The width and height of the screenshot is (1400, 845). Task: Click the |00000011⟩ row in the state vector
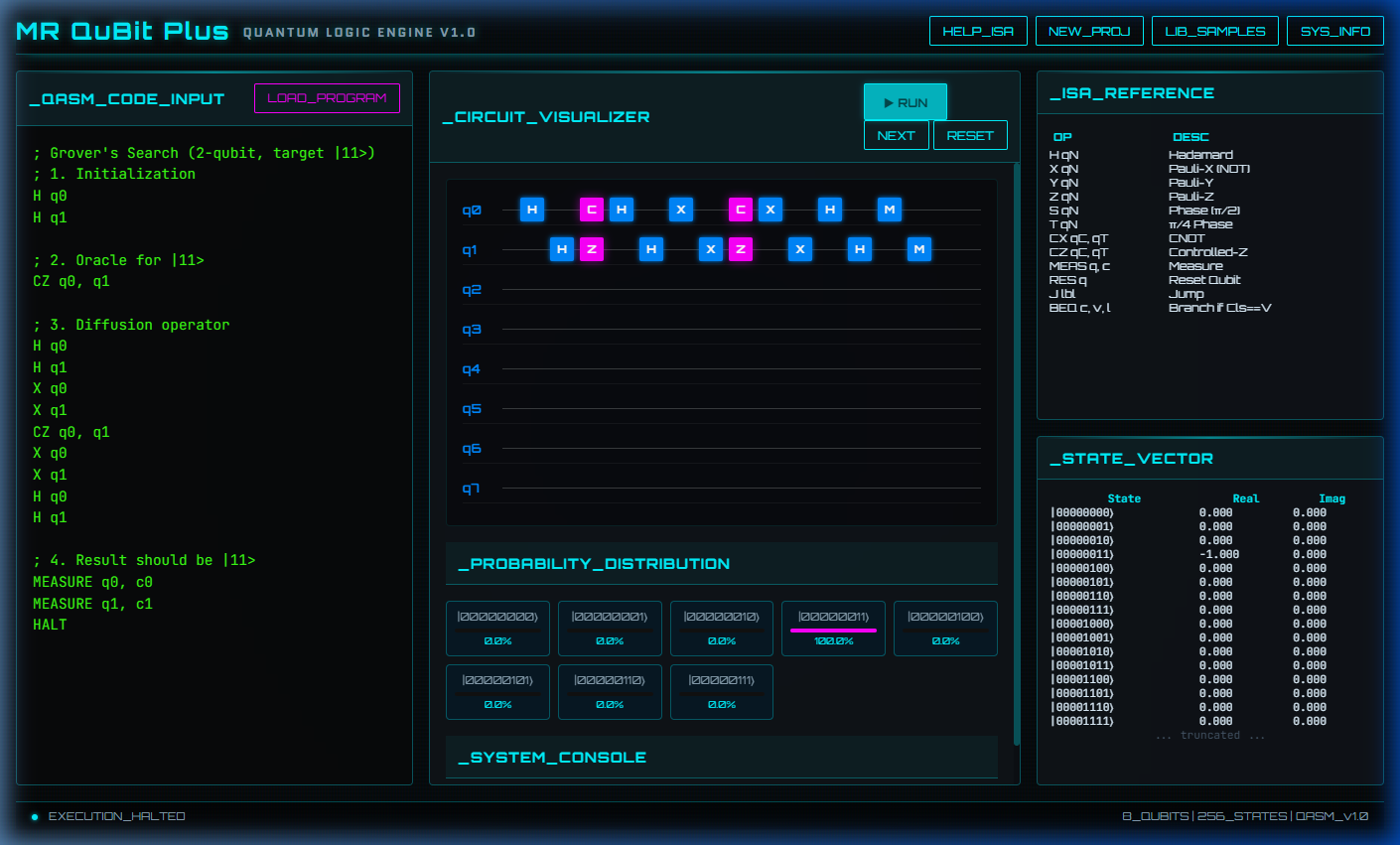1209,554
